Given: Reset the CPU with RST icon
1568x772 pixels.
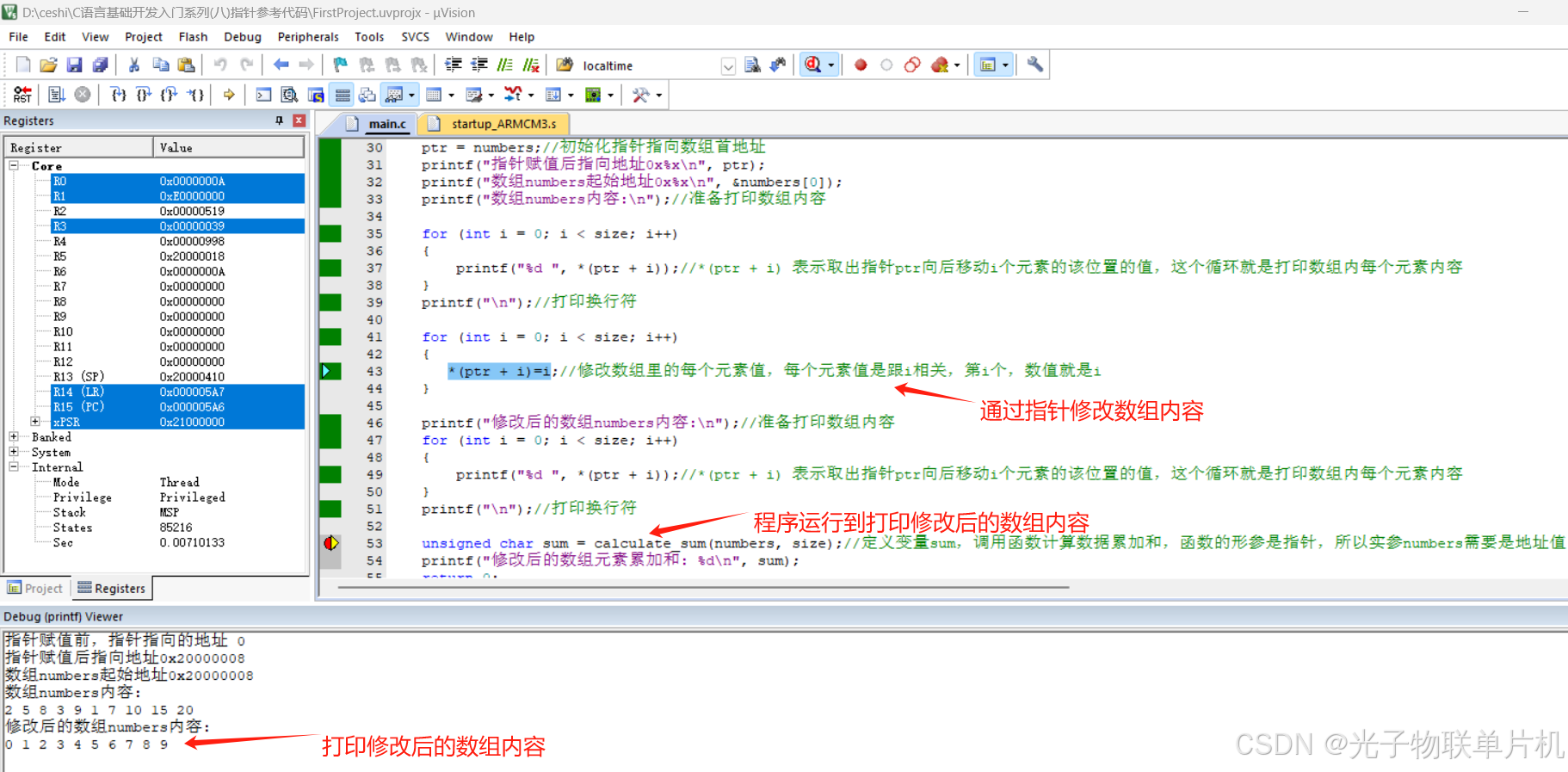Looking at the screenshot, I should [22, 95].
